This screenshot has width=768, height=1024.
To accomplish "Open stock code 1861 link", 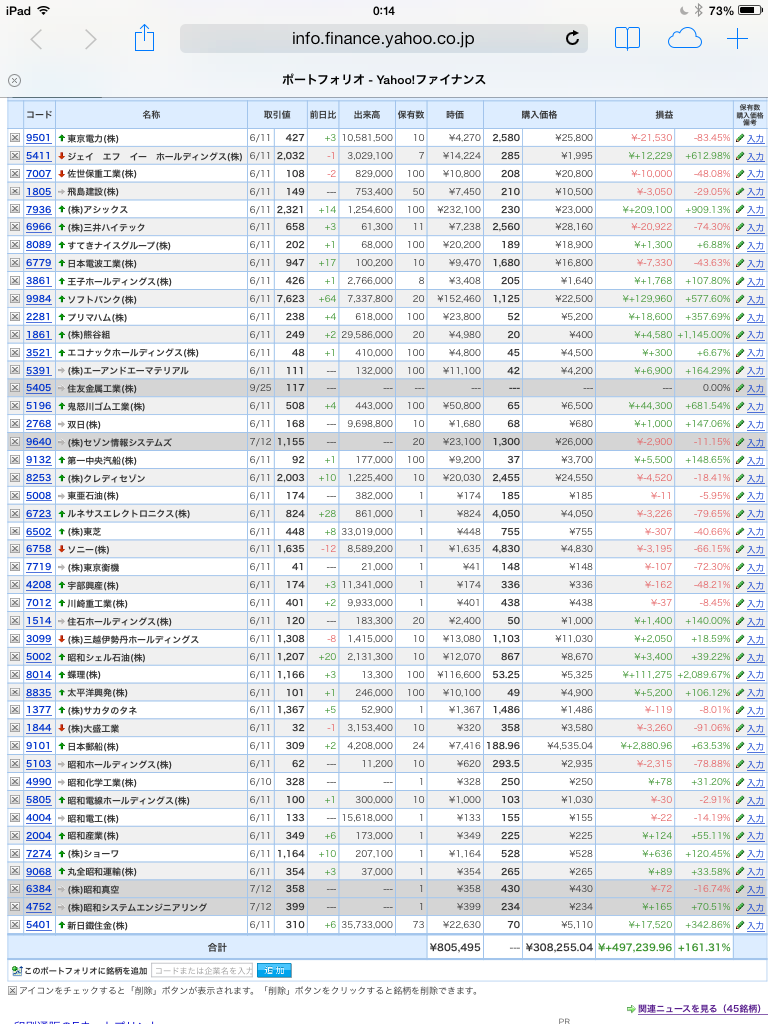I will coord(39,334).
